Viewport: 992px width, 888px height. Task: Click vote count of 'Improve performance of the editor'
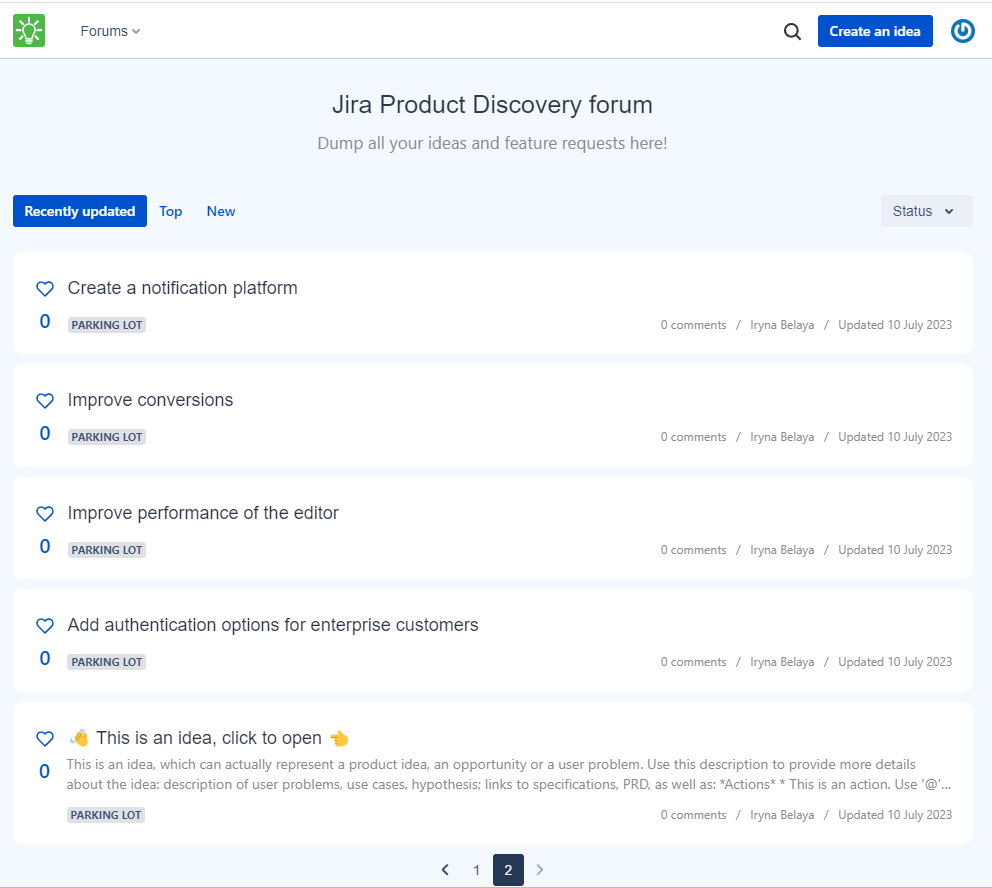tap(45, 546)
